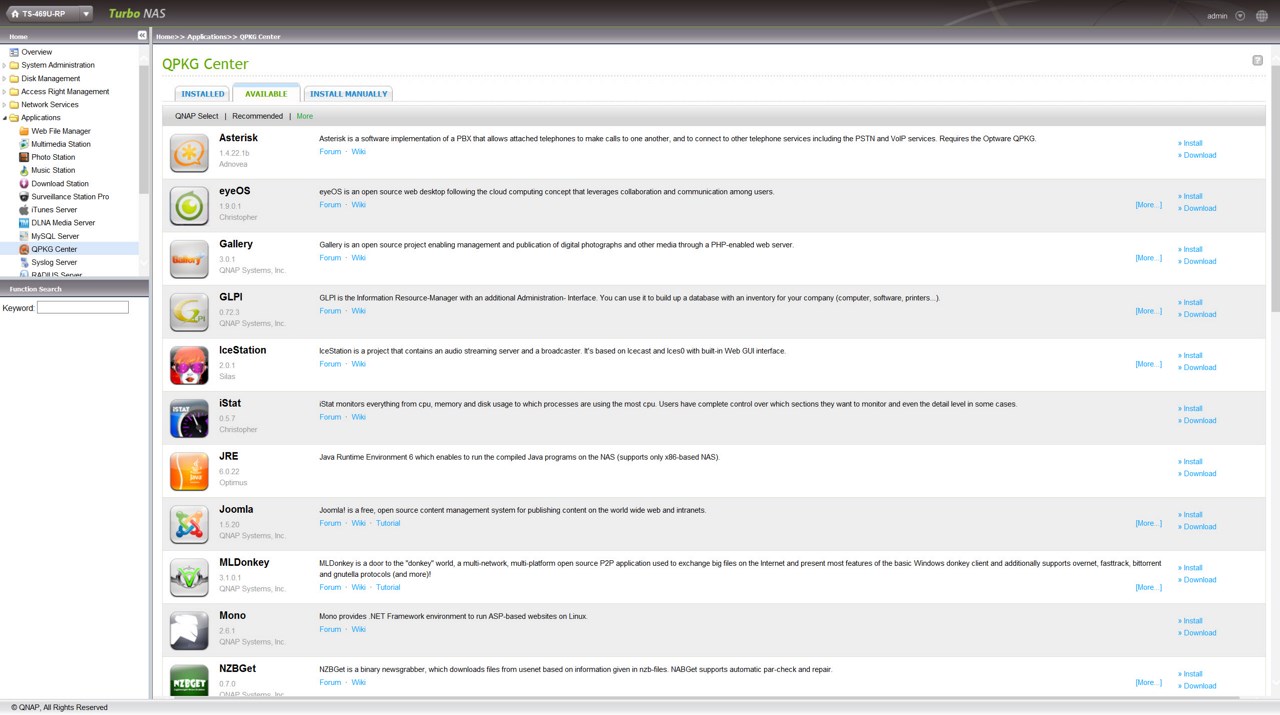The height and width of the screenshot is (715, 1280).
Task: Select the QNAP Select filter
Action: [x=196, y=116]
